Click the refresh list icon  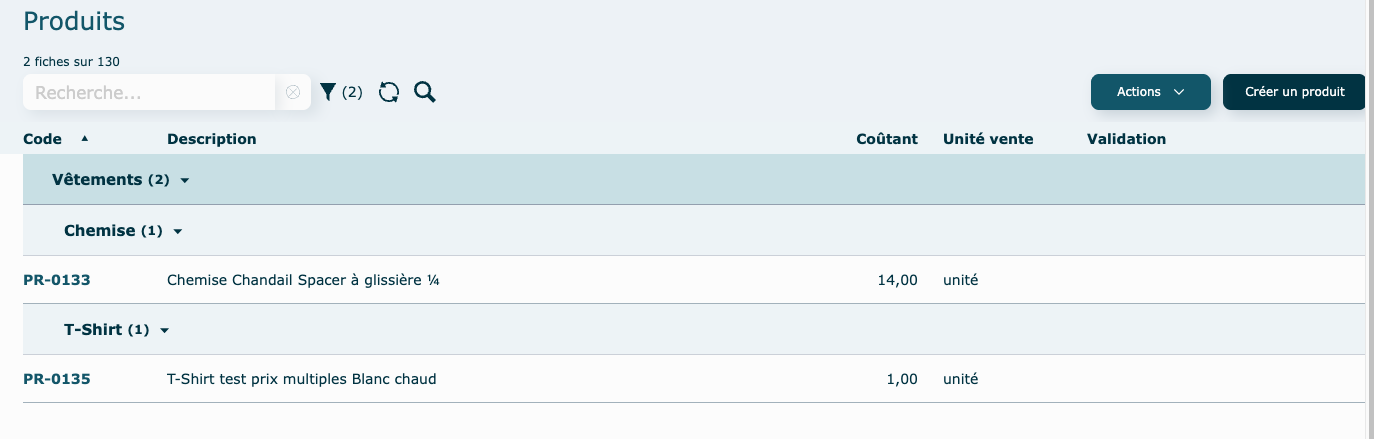389,92
